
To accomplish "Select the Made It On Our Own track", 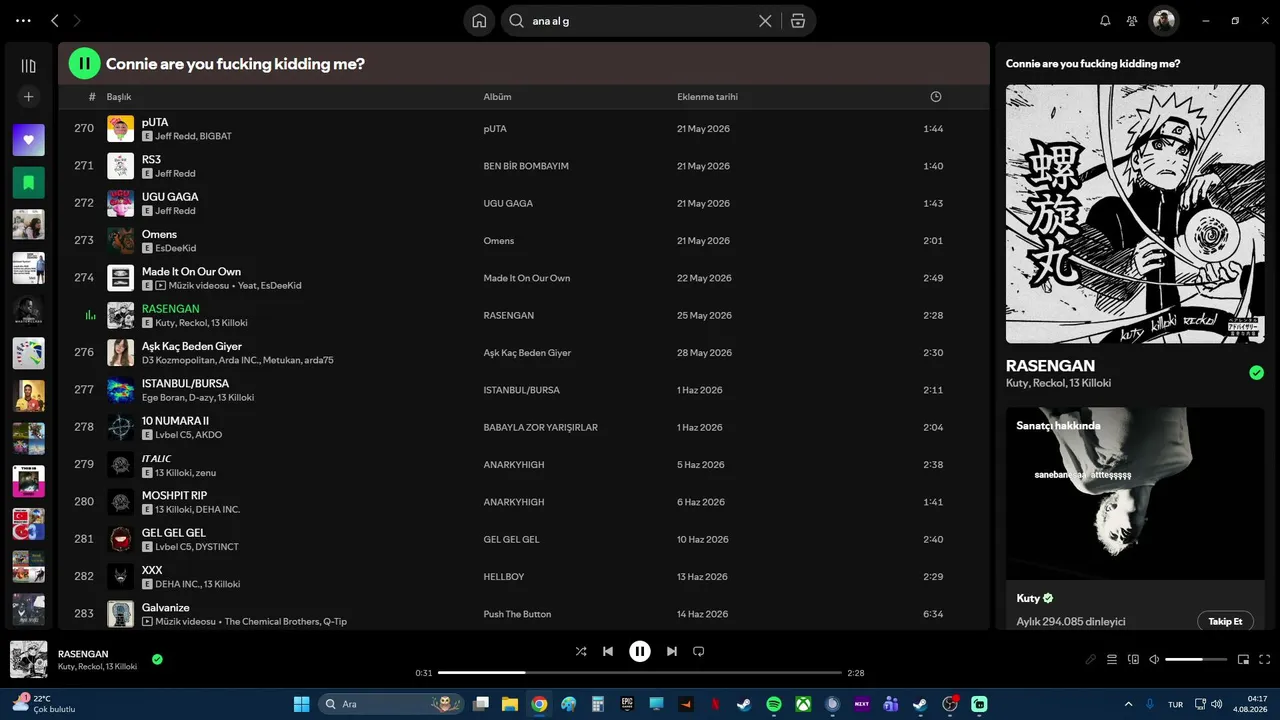I will 524,277.
